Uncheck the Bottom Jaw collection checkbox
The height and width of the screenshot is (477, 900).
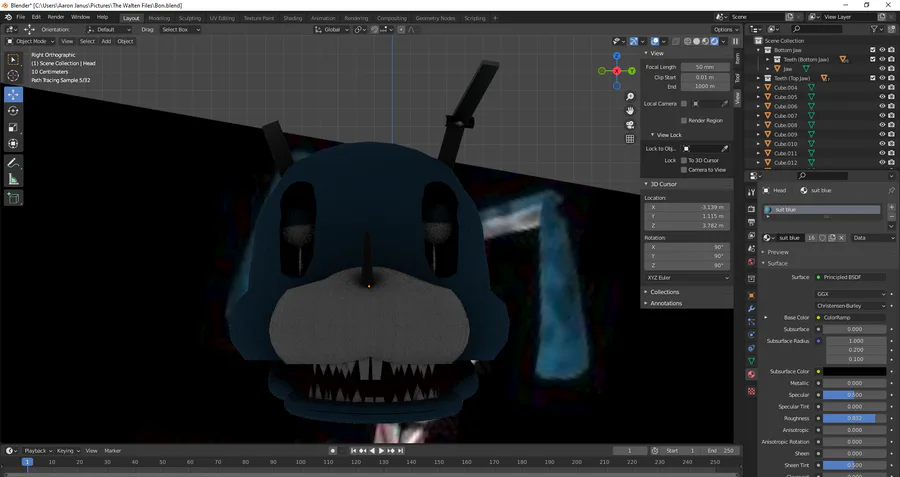pos(872,50)
